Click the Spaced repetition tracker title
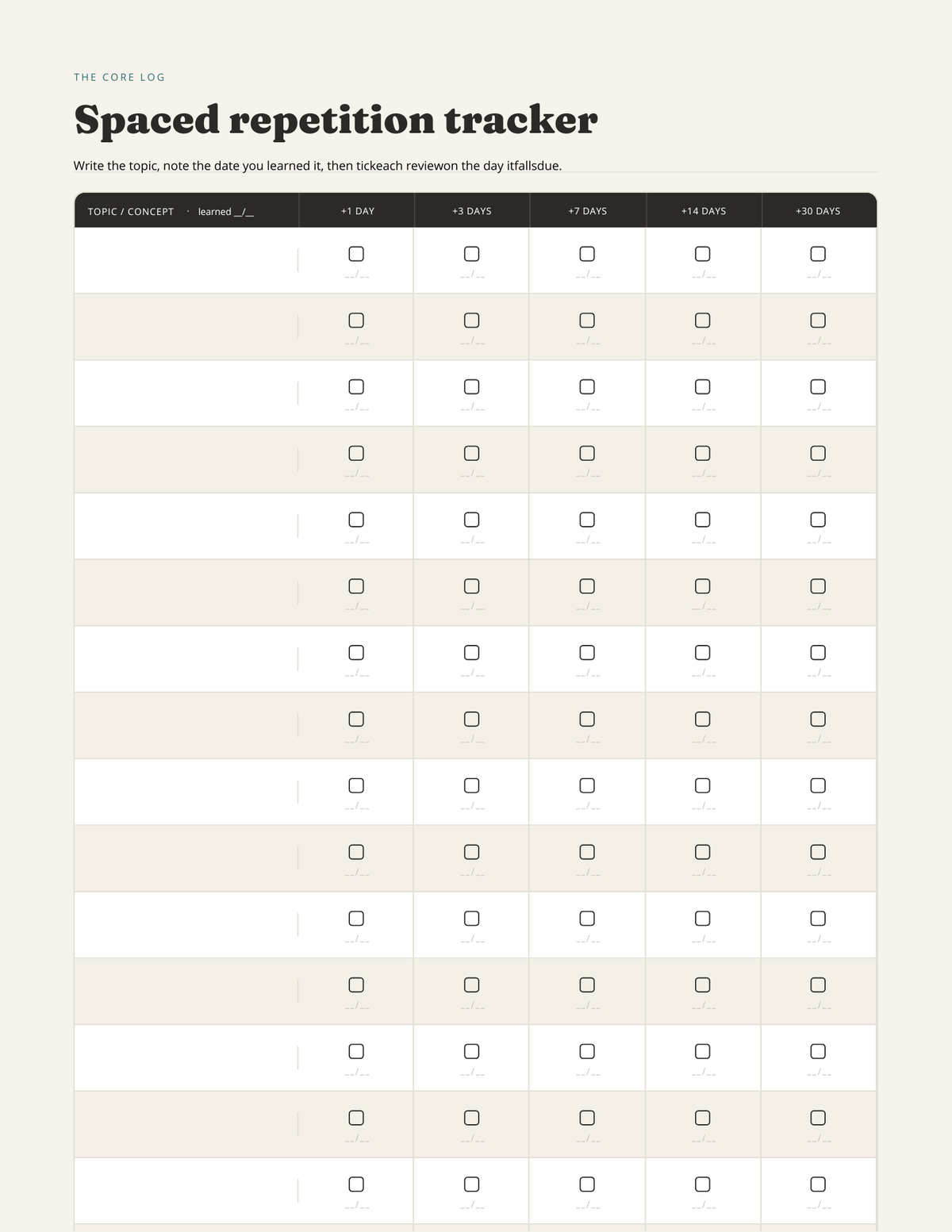The width and height of the screenshot is (952, 1232). (x=336, y=120)
